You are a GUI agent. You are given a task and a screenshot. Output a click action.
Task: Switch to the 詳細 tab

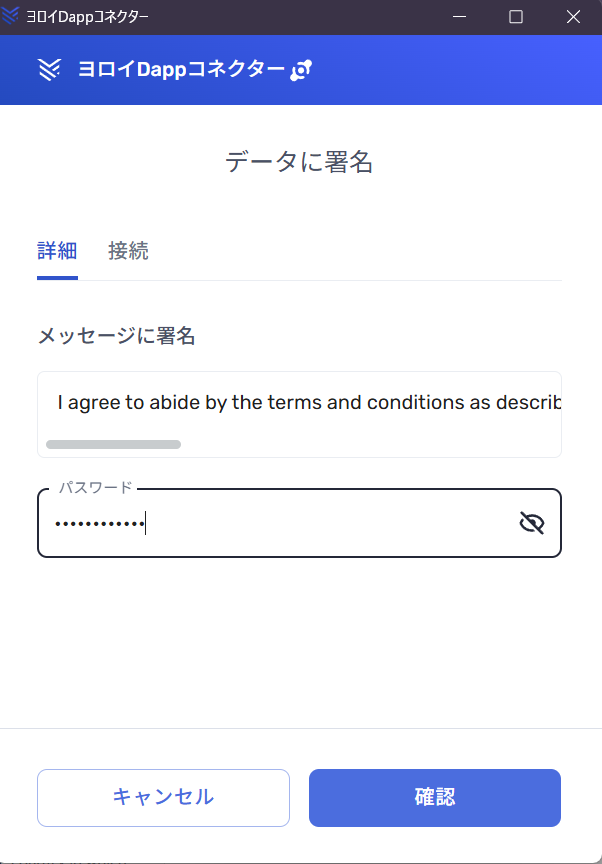pos(57,251)
